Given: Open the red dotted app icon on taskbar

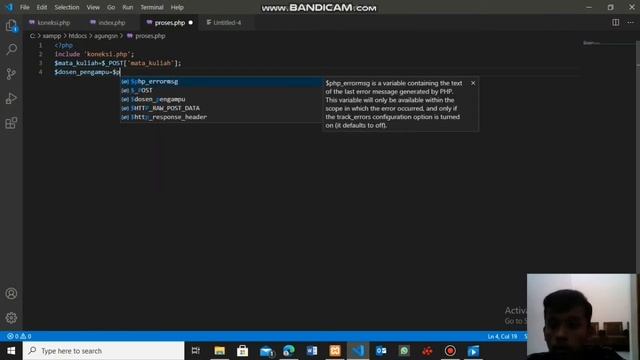Looking at the screenshot, I should (427, 351).
